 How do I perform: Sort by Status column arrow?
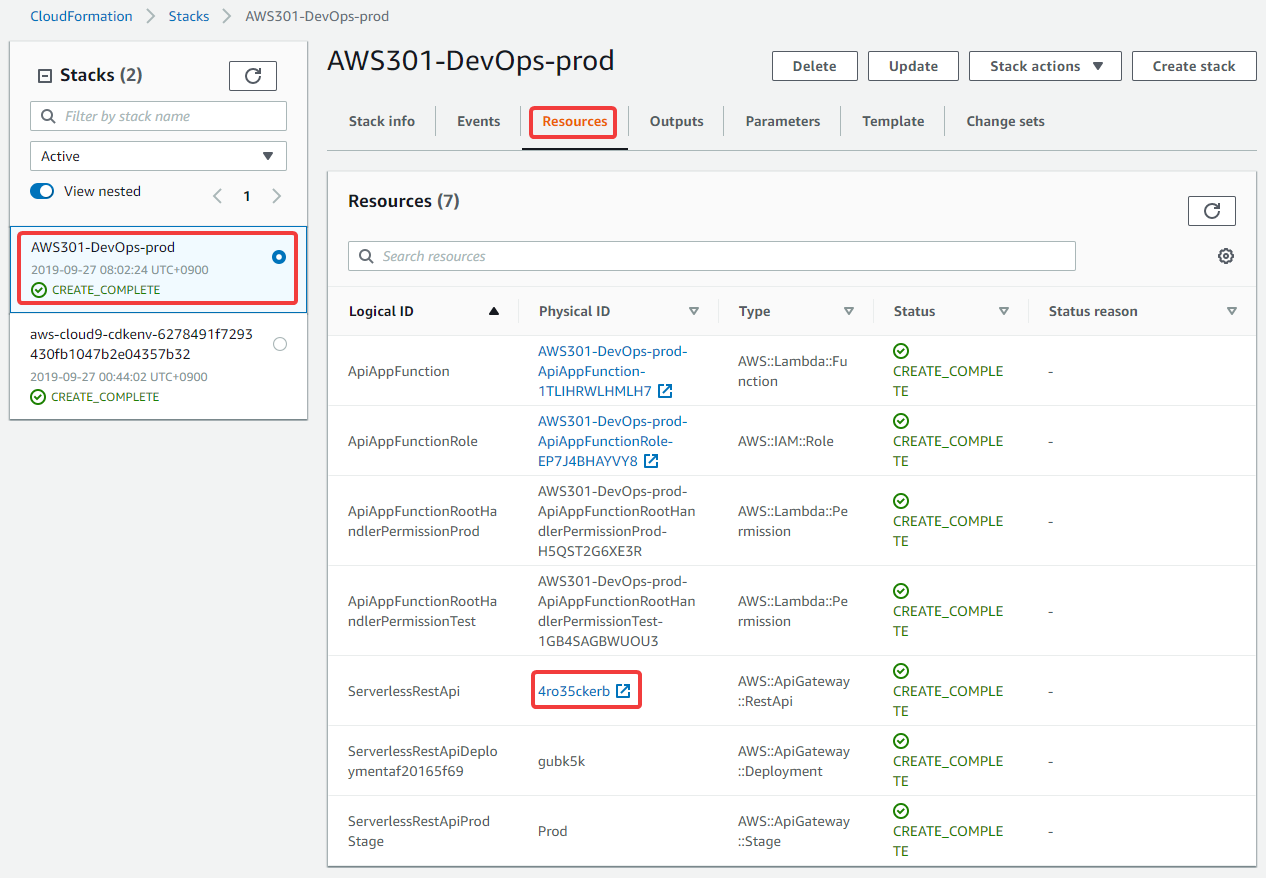[1004, 311]
